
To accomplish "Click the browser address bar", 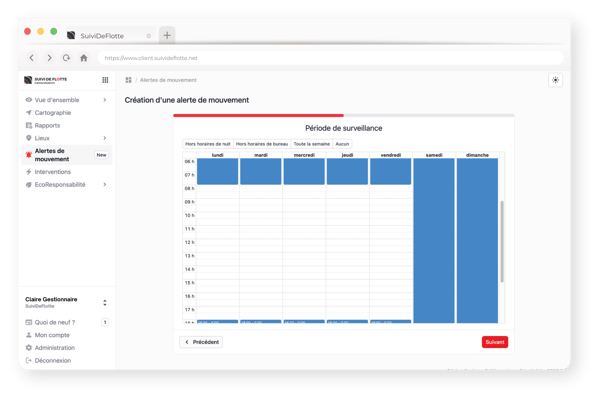I will click(330, 58).
